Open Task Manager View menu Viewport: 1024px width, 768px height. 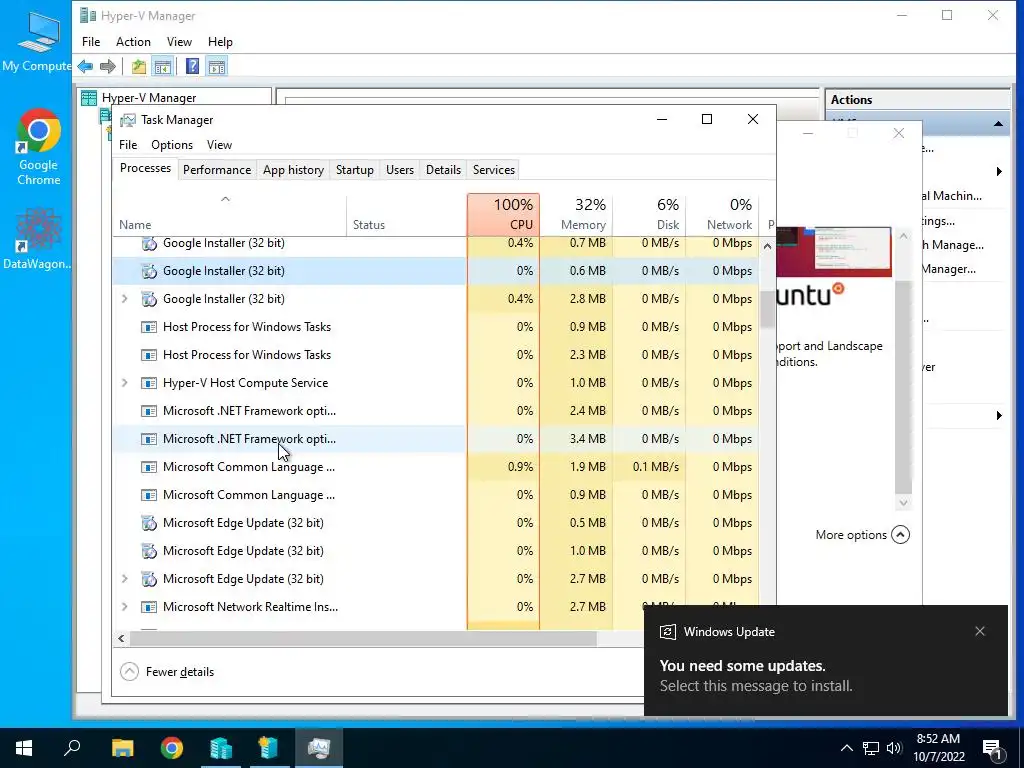pyautogui.click(x=219, y=144)
